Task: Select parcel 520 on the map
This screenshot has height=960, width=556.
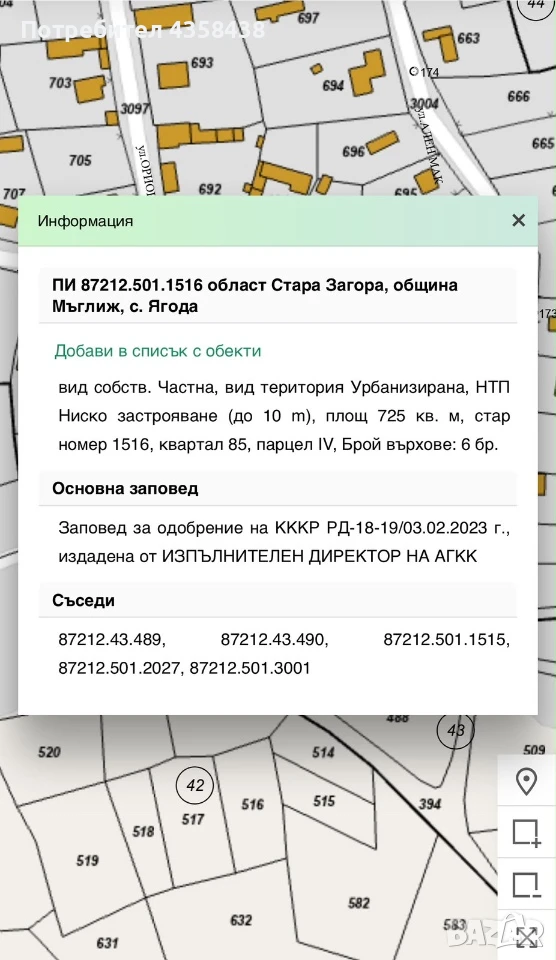Action: pyautogui.click(x=49, y=752)
